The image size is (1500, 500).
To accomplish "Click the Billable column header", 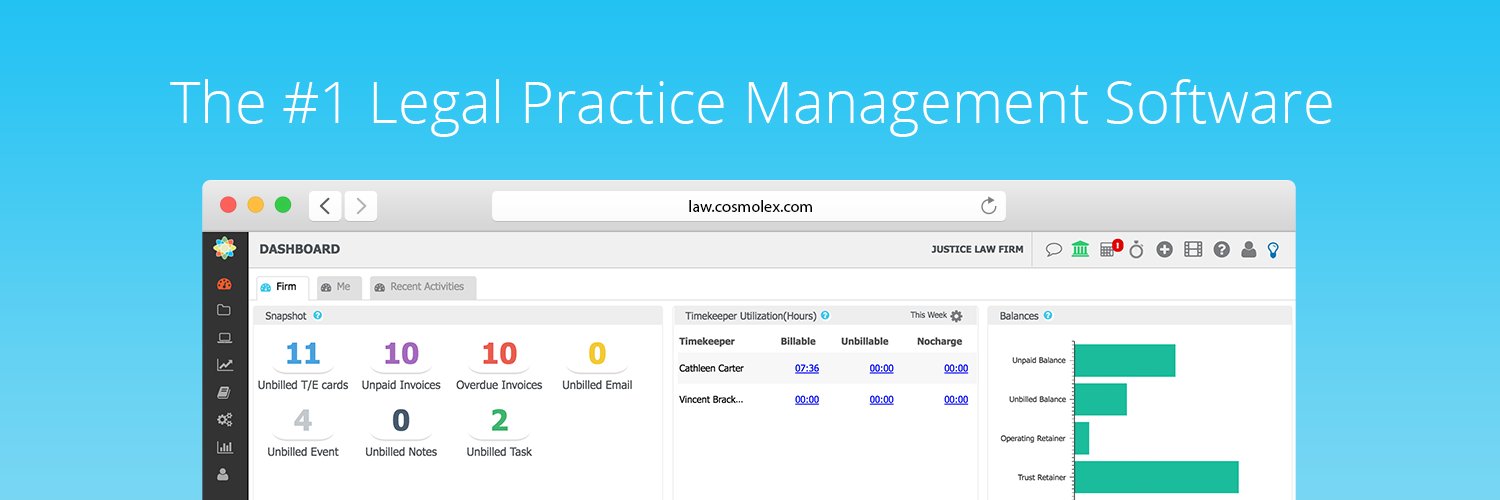I will tap(798, 341).
